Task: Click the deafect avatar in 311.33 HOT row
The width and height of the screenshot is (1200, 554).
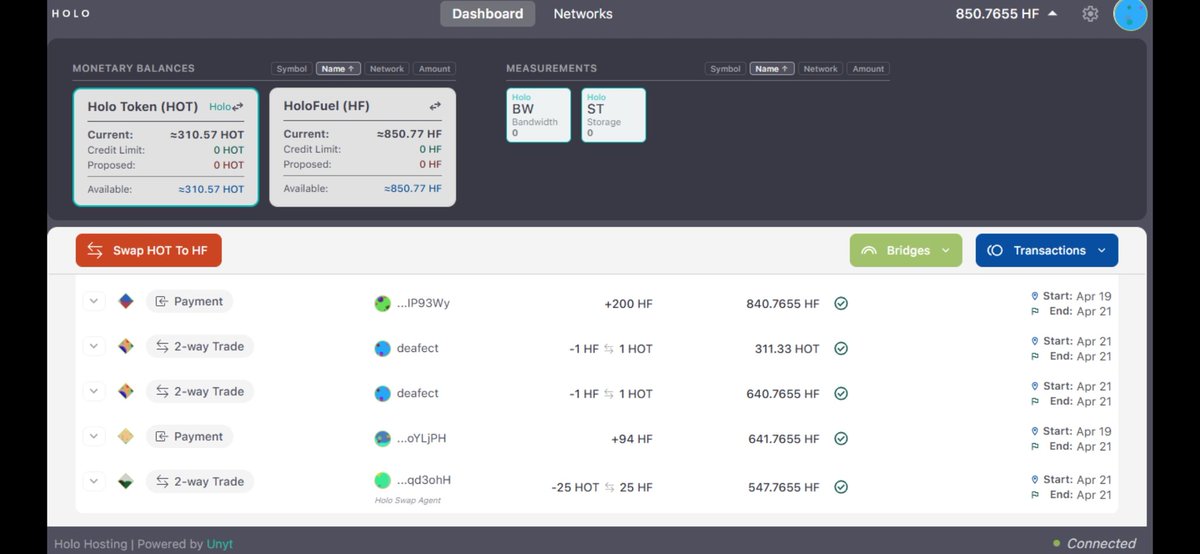Action: click(382, 348)
